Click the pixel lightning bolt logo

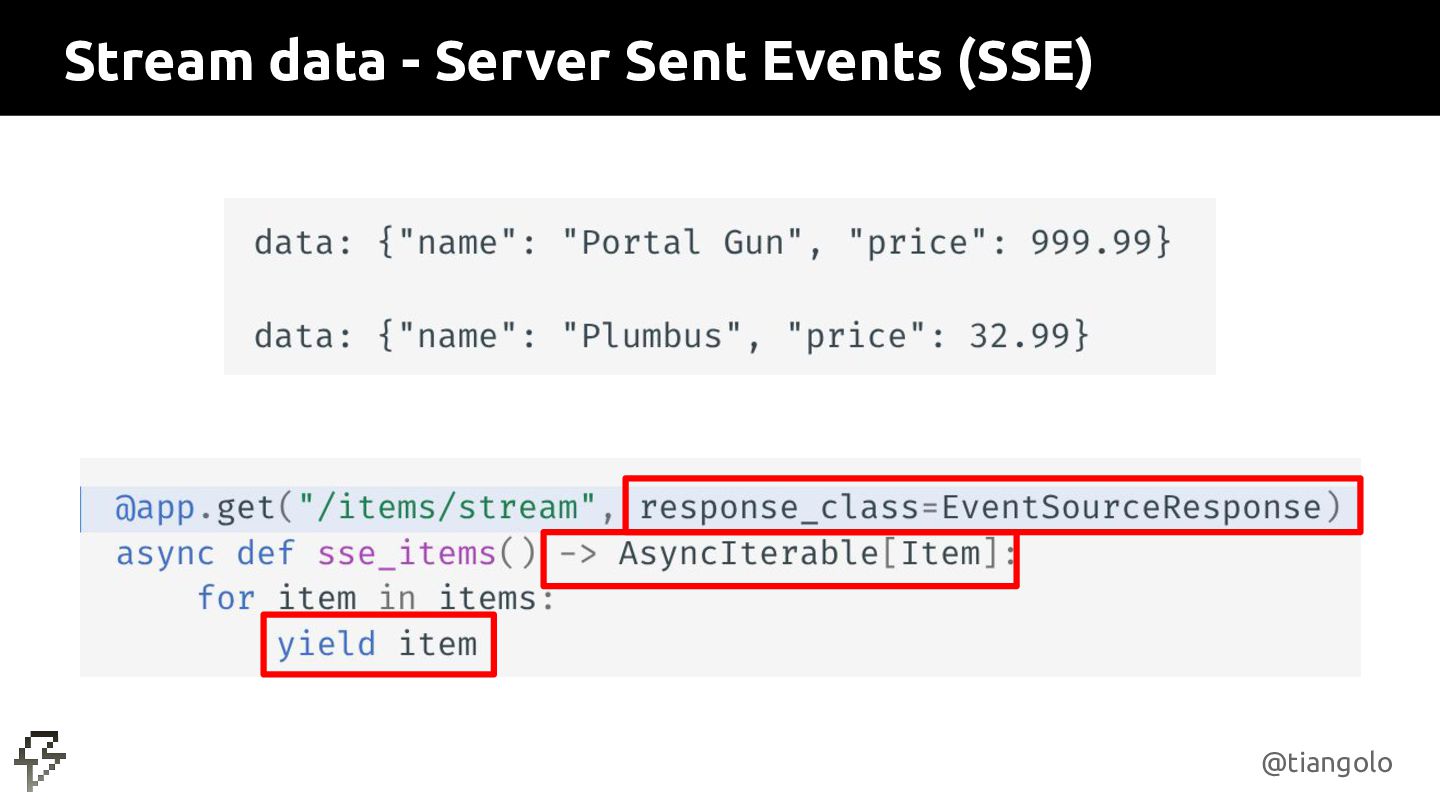click(40, 761)
